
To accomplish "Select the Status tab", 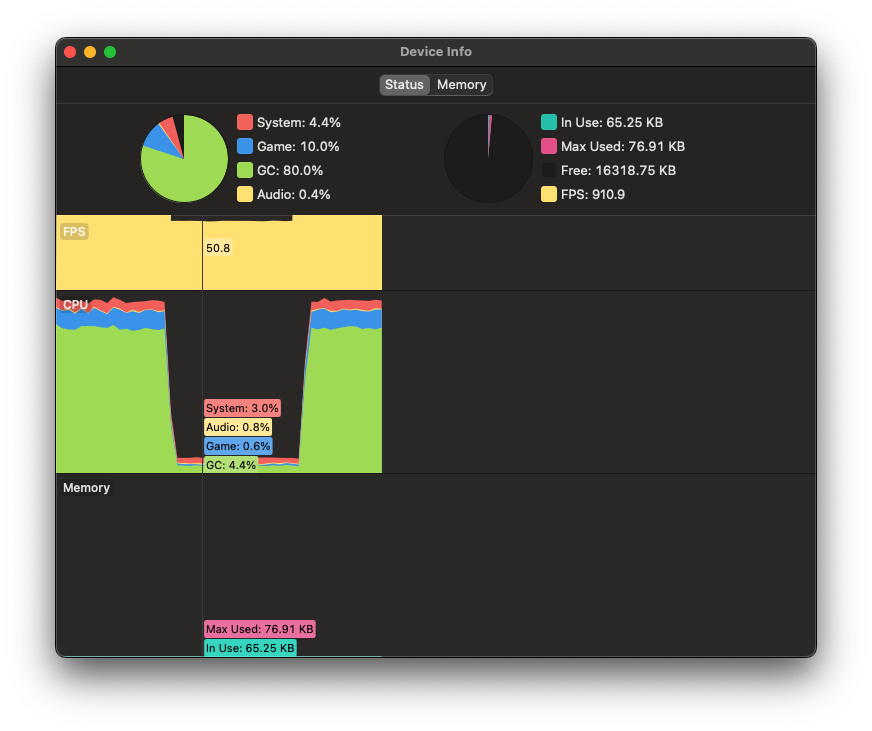I will tap(404, 85).
